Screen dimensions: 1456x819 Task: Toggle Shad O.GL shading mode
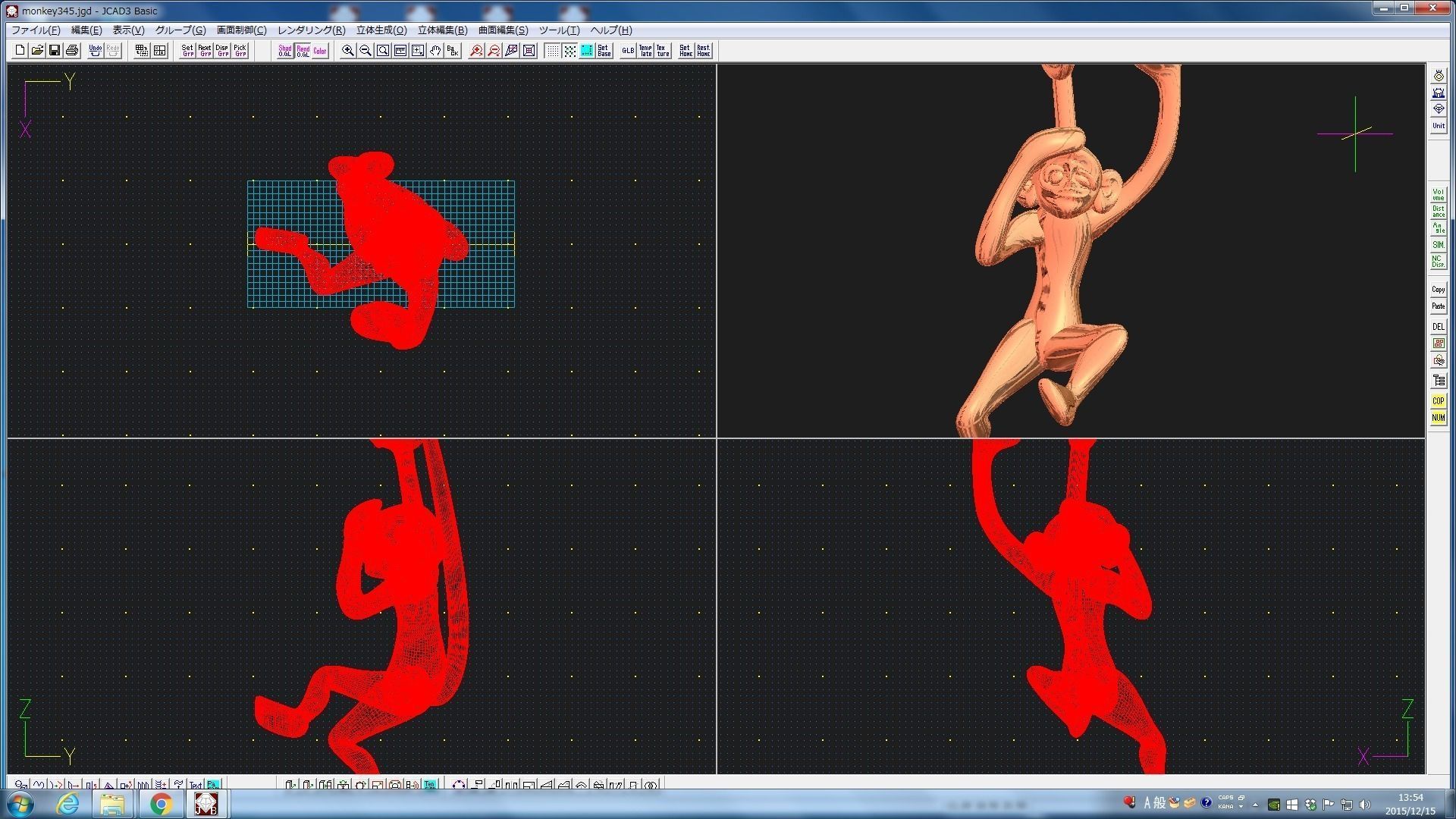tap(284, 51)
